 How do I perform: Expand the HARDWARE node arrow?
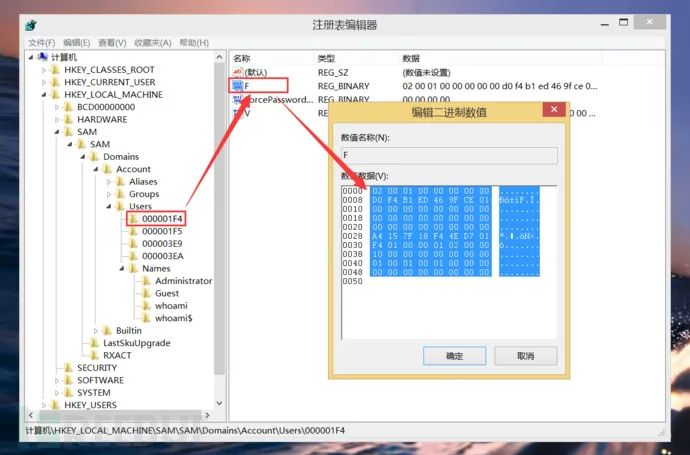[57, 120]
